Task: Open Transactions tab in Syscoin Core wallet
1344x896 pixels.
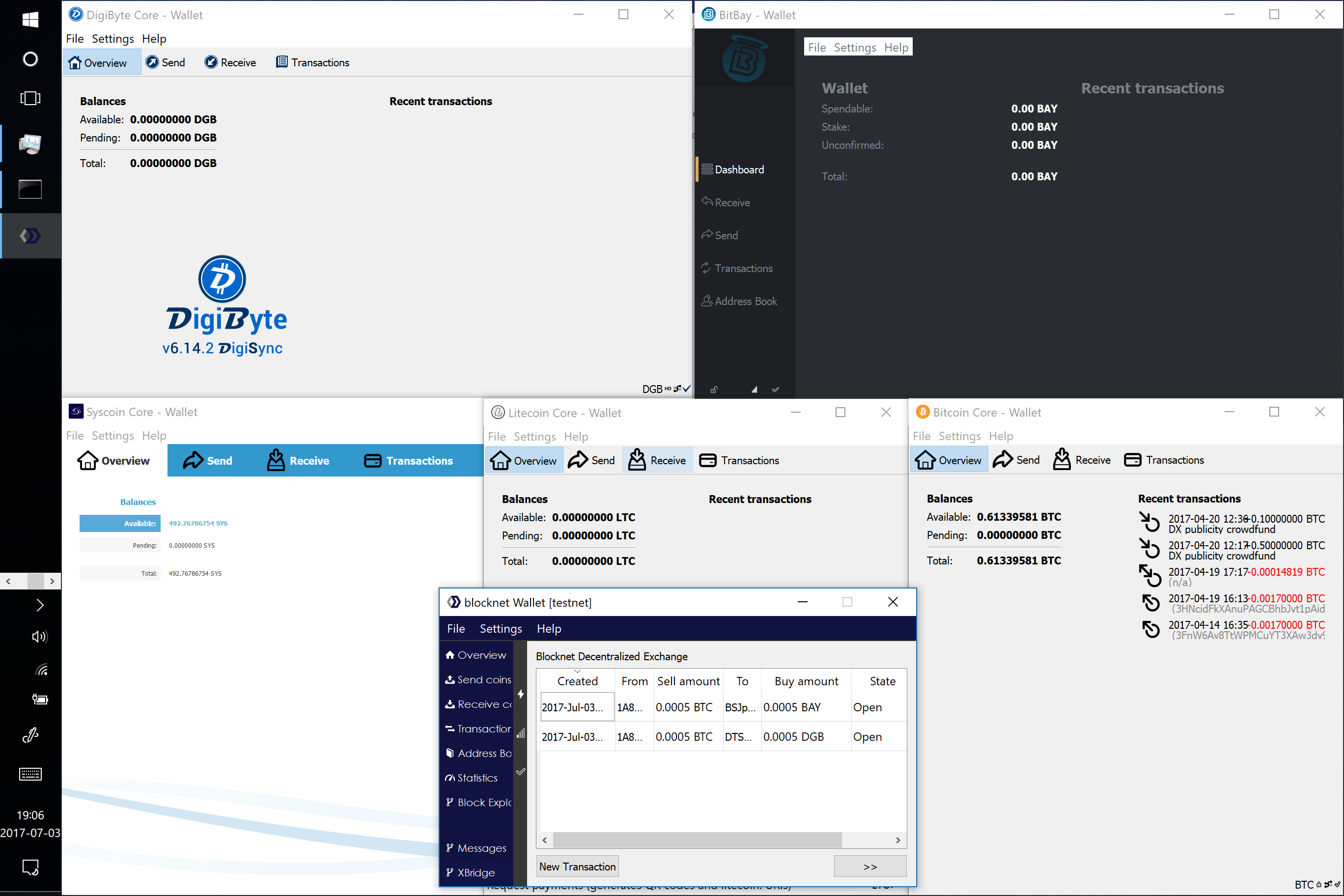Action: (408, 461)
